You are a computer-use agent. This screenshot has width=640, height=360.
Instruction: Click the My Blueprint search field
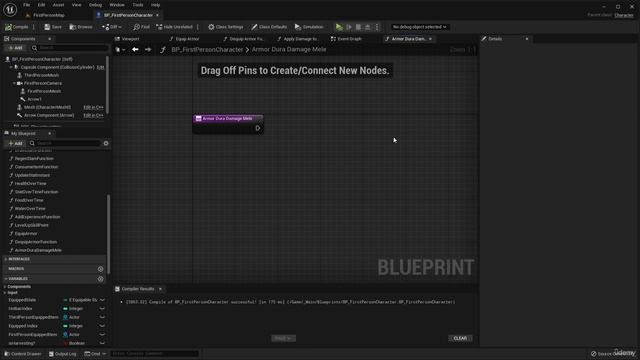click(x=64, y=143)
